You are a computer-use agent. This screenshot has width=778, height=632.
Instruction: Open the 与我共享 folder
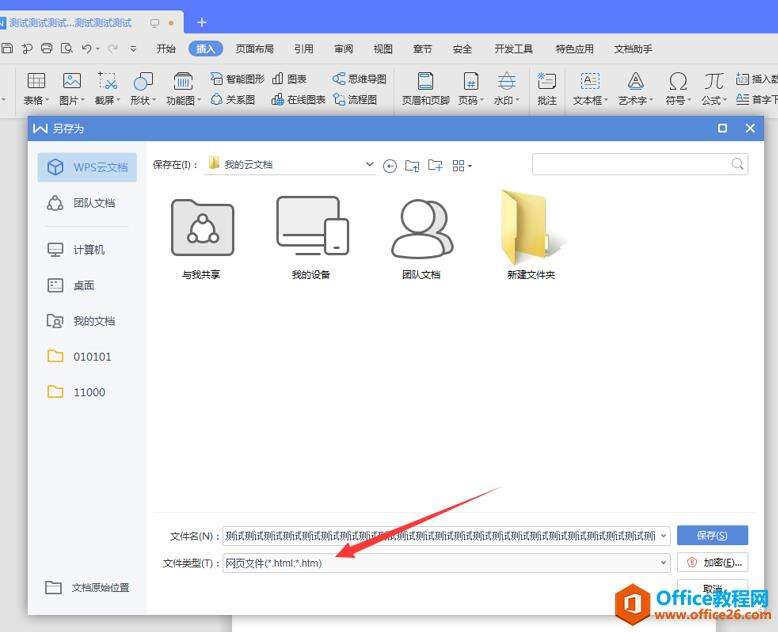(x=202, y=239)
